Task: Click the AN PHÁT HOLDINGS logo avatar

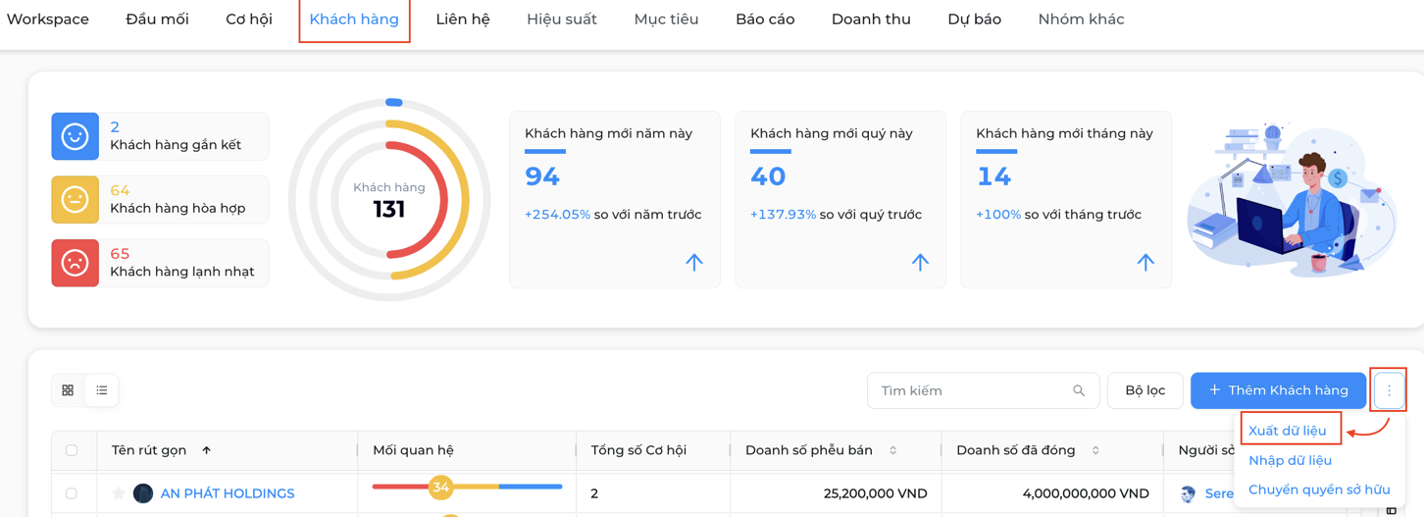Action: point(143,493)
